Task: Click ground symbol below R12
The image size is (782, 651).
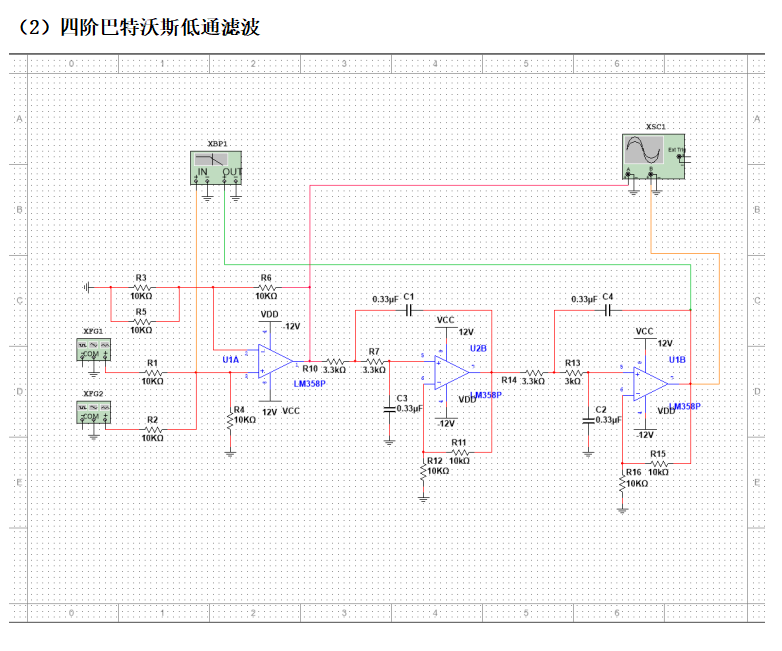Action: point(423,498)
